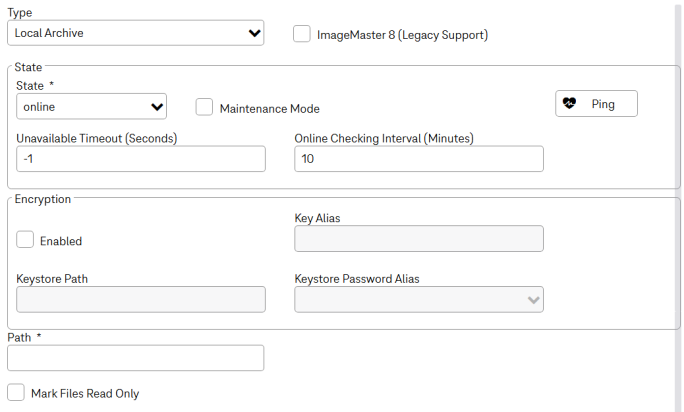
Task: Click the Ping button
Action: click(x=596, y=103)
